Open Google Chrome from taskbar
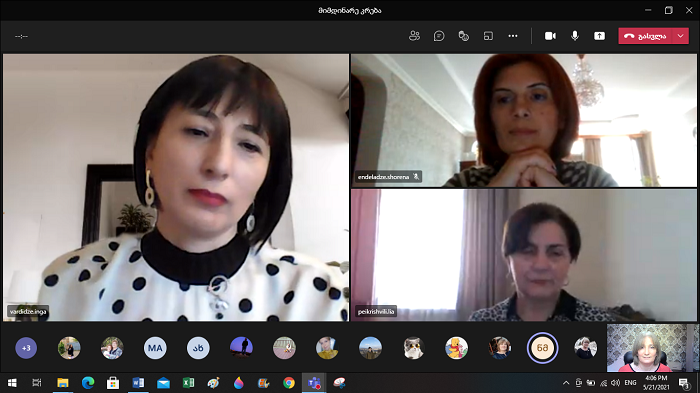 coord(289,383)
